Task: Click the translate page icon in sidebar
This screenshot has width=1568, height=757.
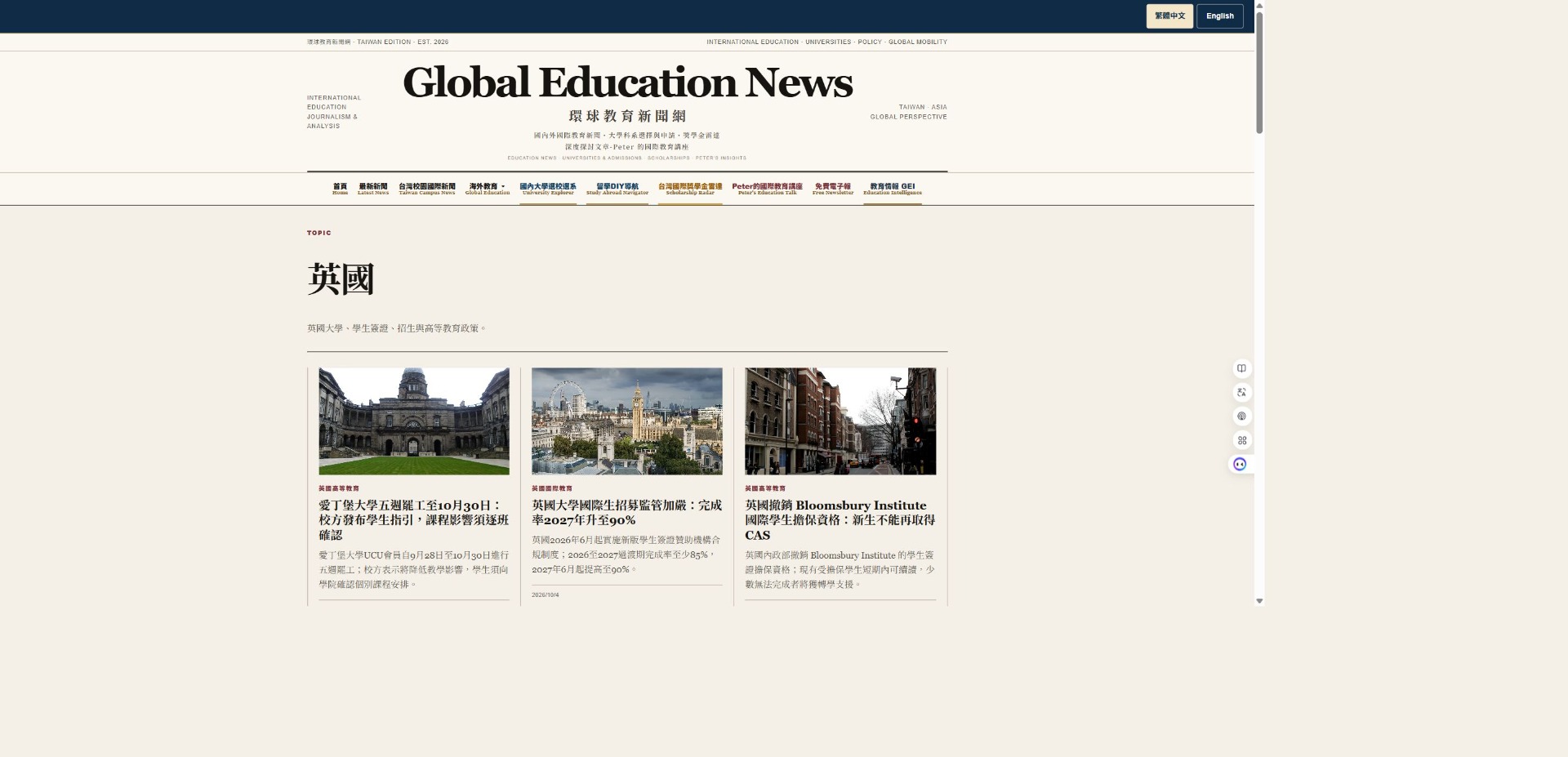Action: [1241, 392]
